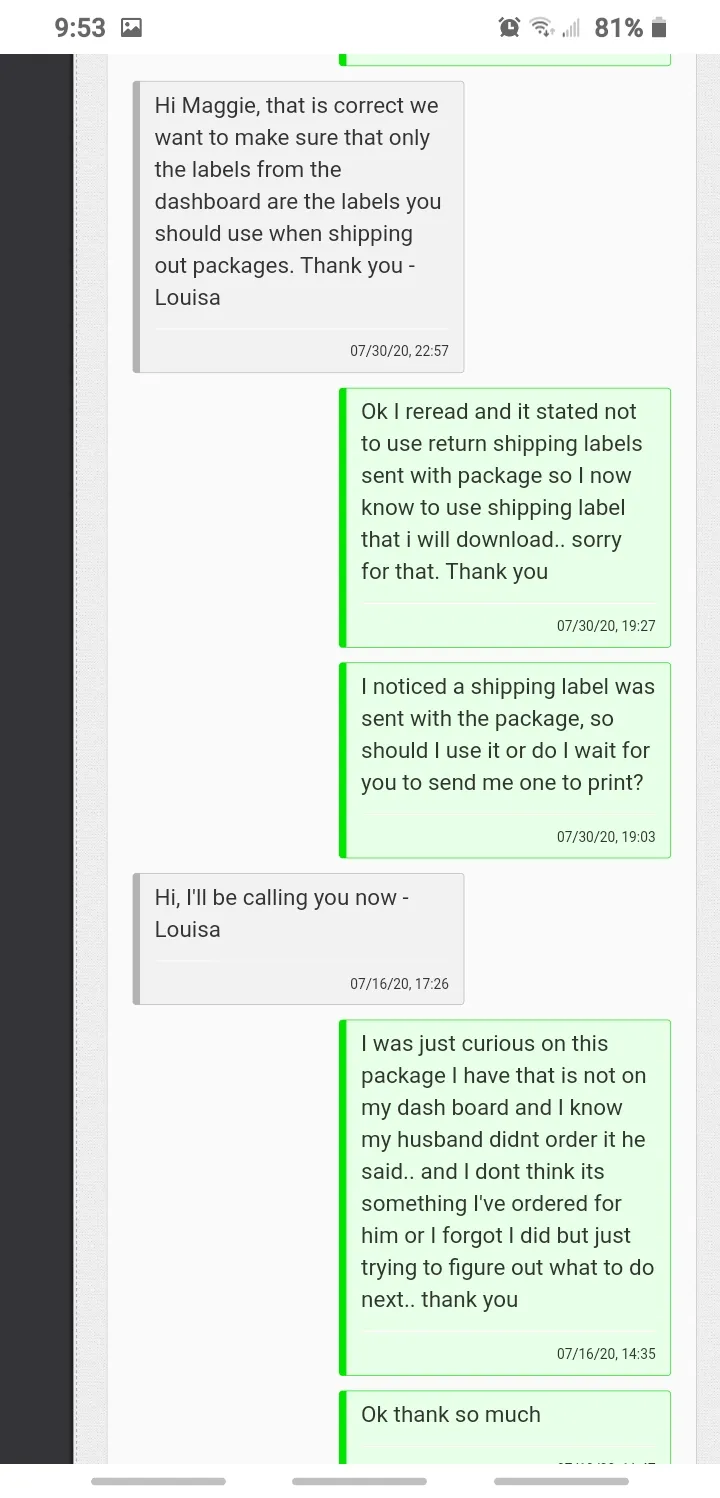Tap the image notification icon
This screenshot has width=720, height=1498.
[x=131, y=28]
